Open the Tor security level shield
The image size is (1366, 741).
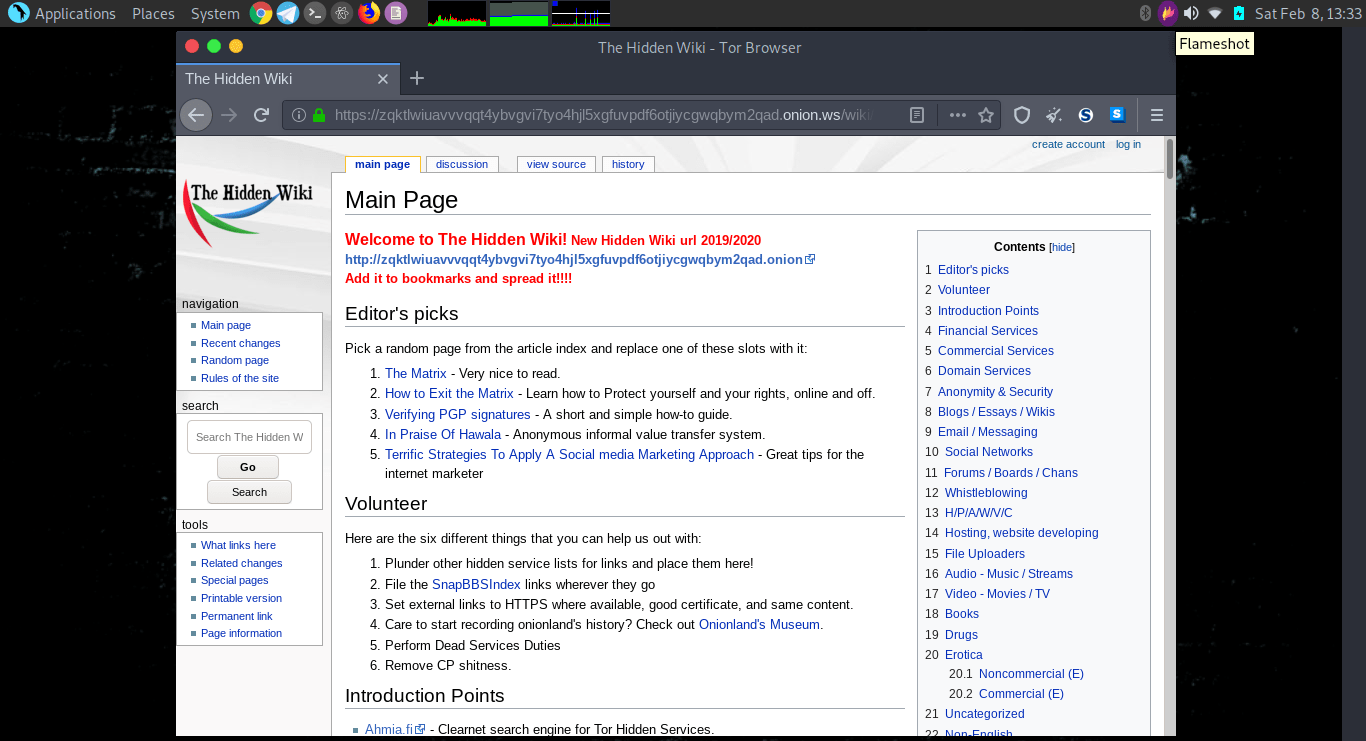click(x=1022, y=115)
